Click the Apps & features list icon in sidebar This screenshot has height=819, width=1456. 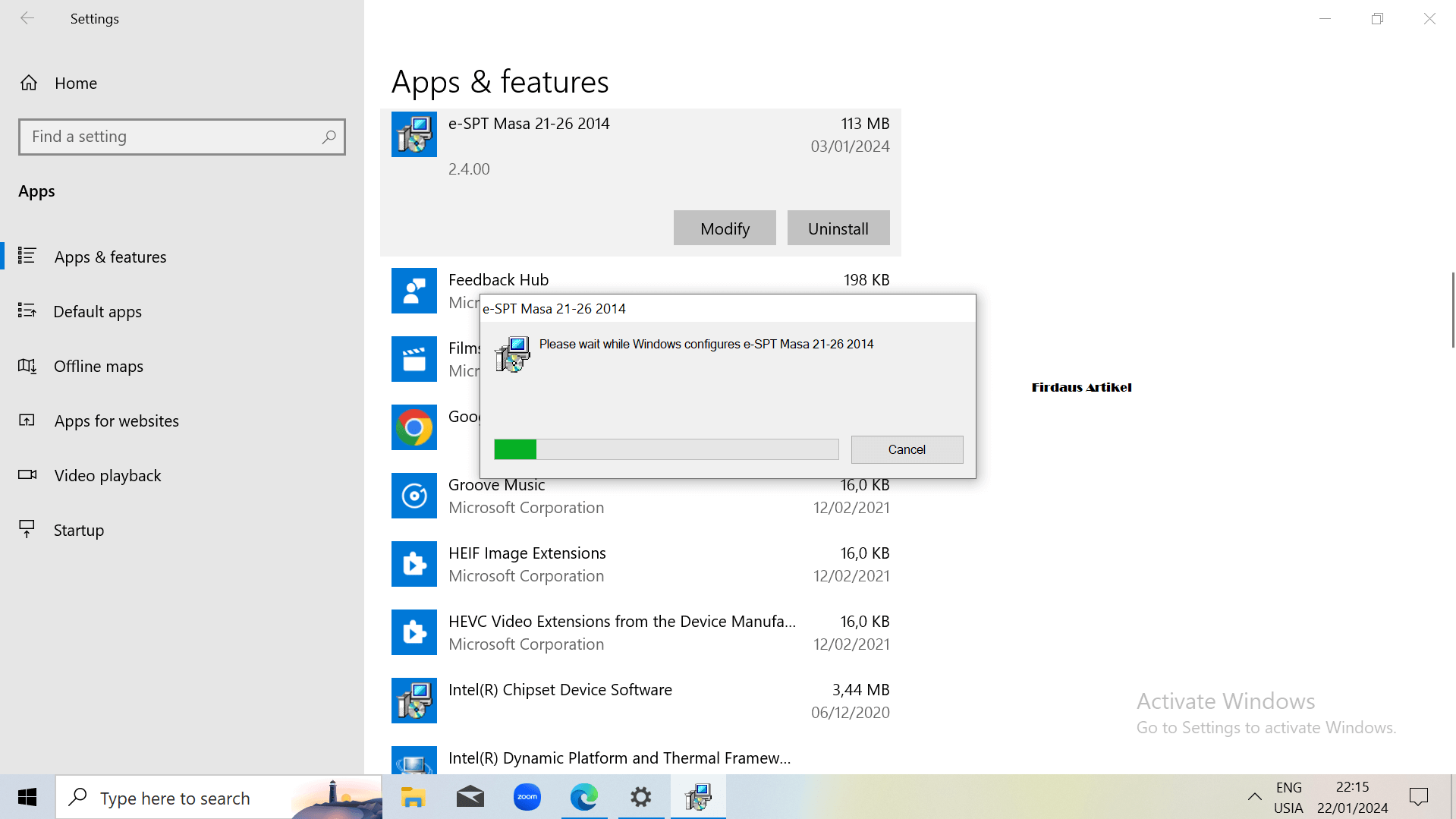click(27, 256)
